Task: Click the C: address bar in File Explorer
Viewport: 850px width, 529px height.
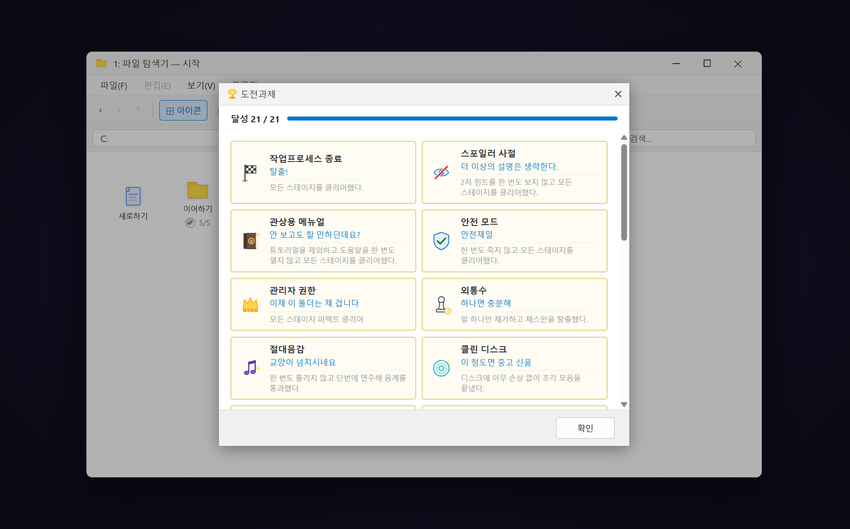Action: coord(156,138)
